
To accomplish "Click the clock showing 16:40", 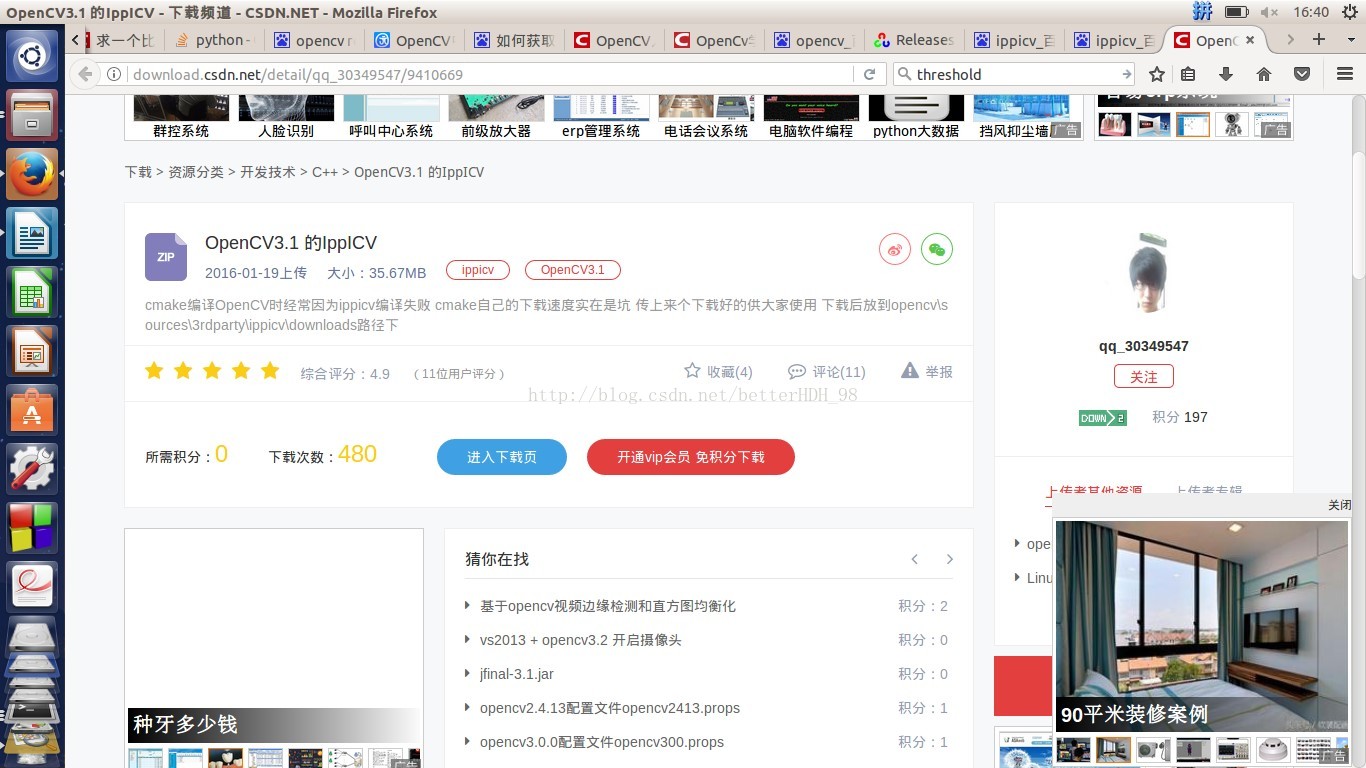I will coord(1311,12).
